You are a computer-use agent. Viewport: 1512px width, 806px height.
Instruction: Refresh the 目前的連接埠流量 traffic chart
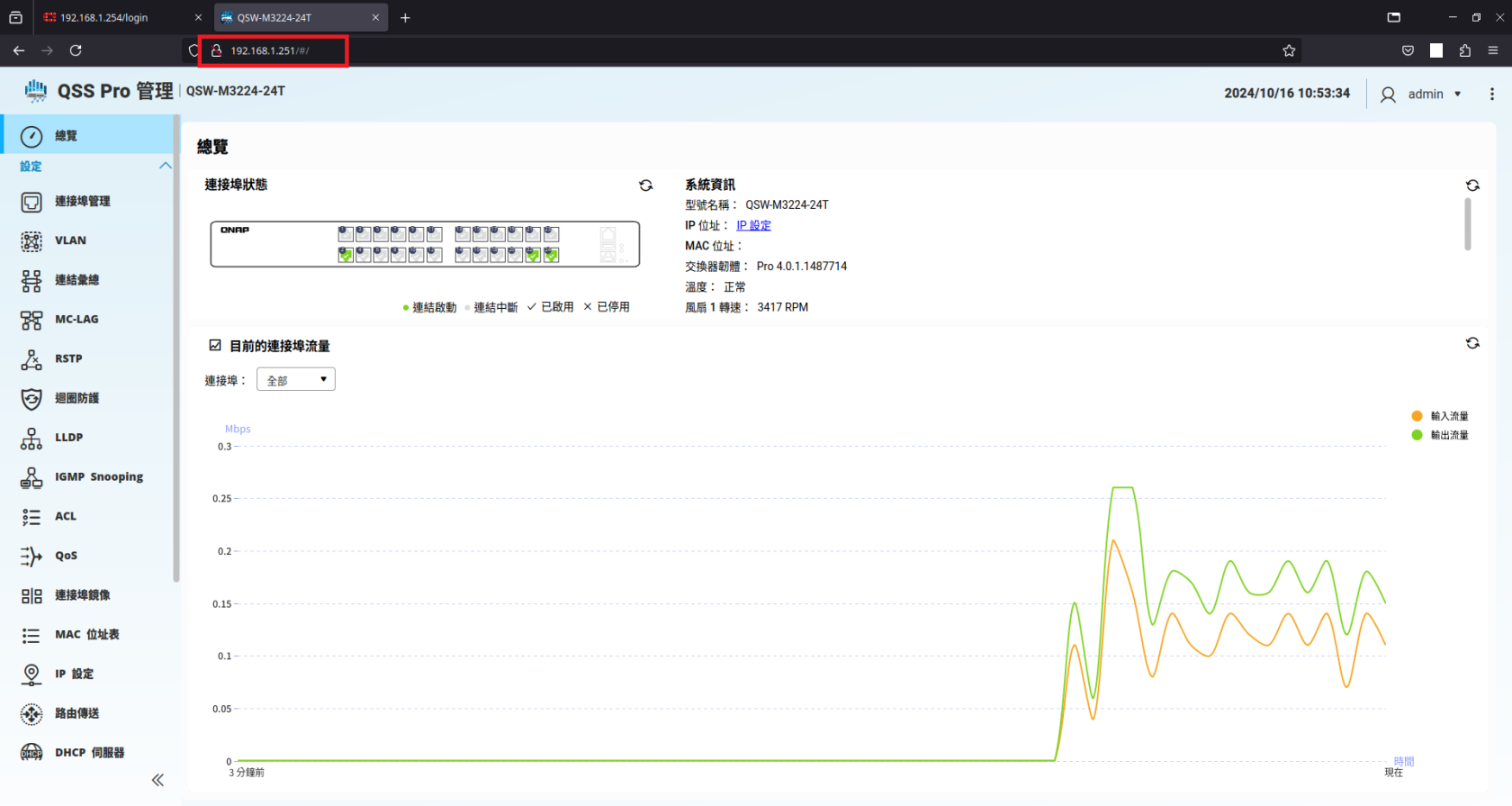(1472, 343)
